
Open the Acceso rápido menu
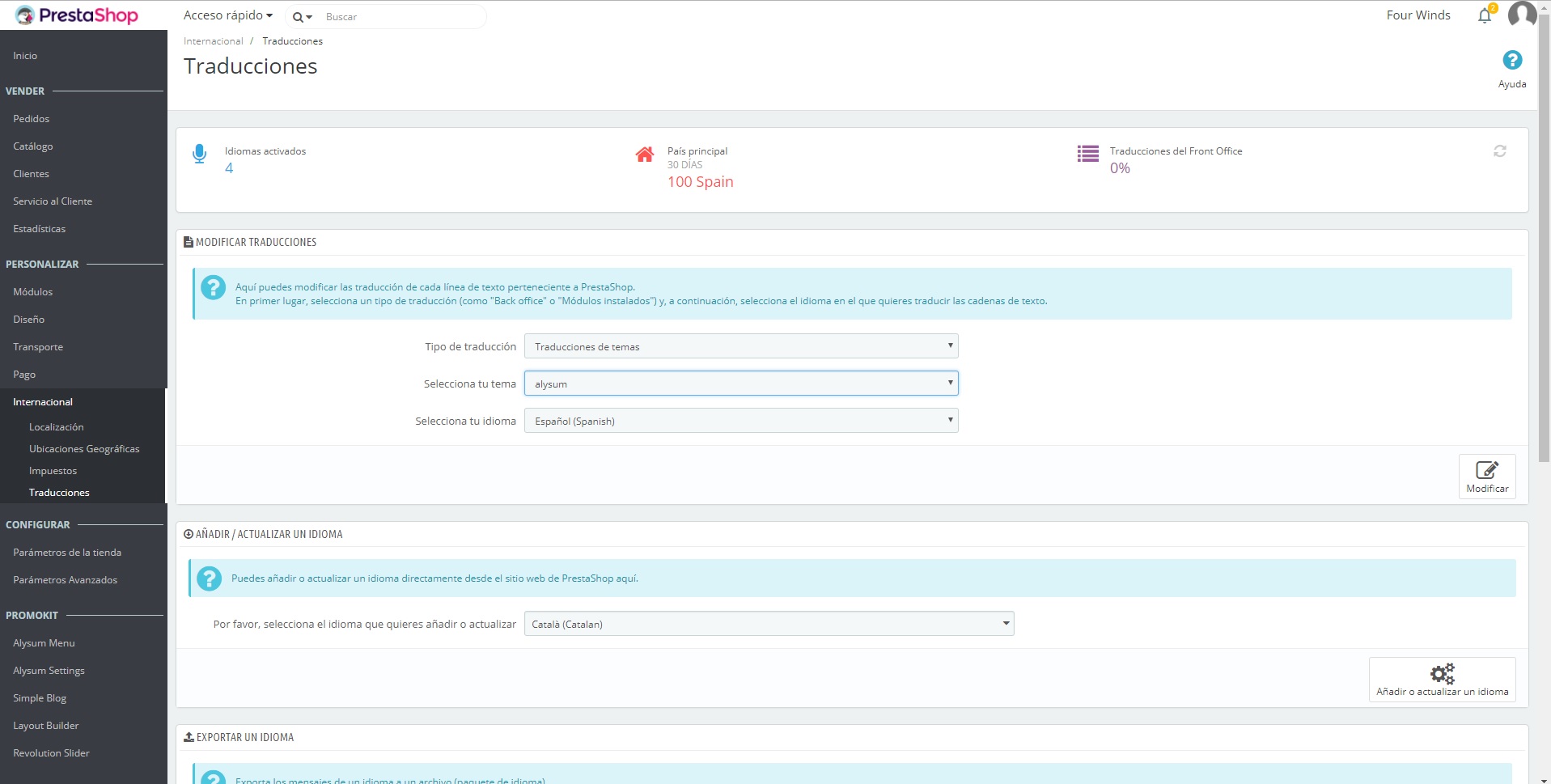tap(228, 15)
